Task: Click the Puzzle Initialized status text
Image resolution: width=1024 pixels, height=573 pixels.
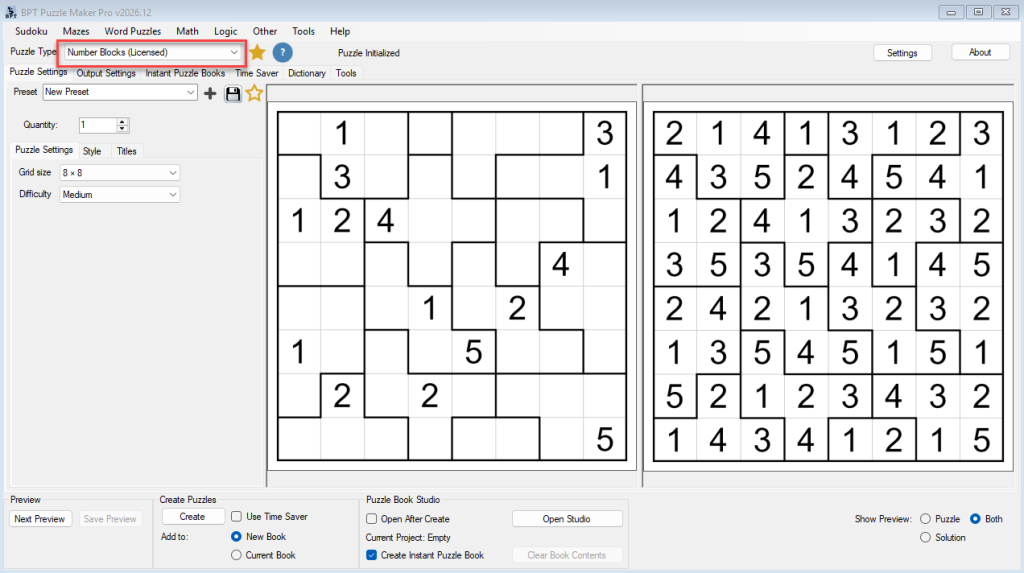Action: click(368, 53)
